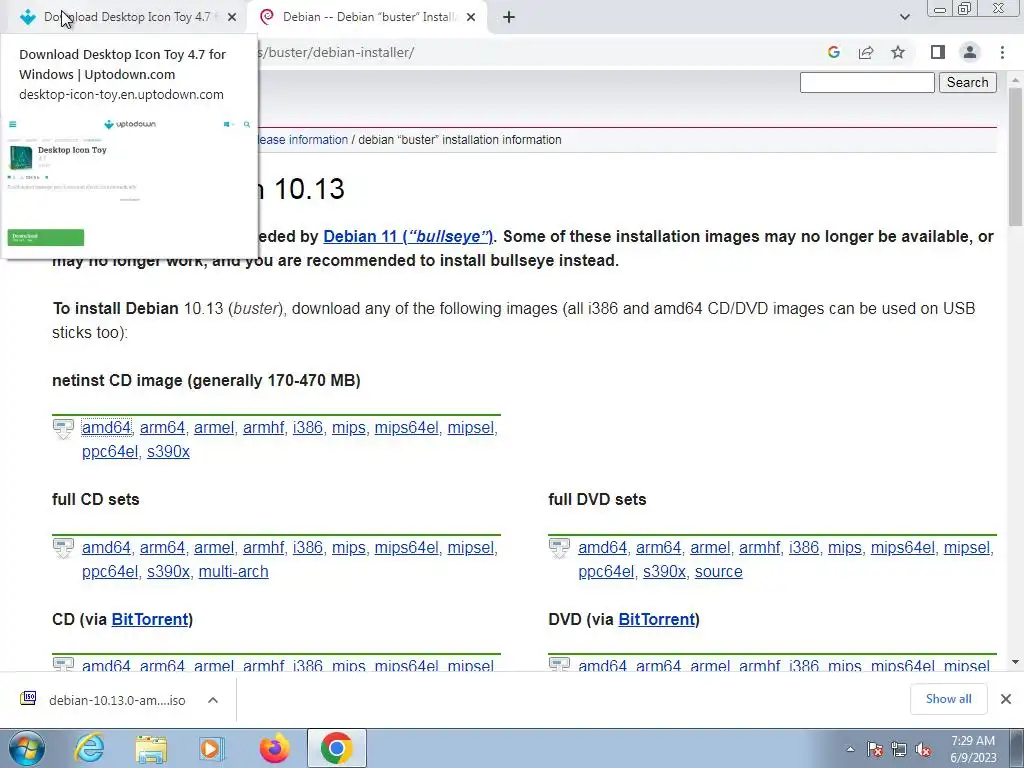Click the page vertical scrollbar thumb
This screenshot has height=768, width=1024.
tap(1016, 157)
